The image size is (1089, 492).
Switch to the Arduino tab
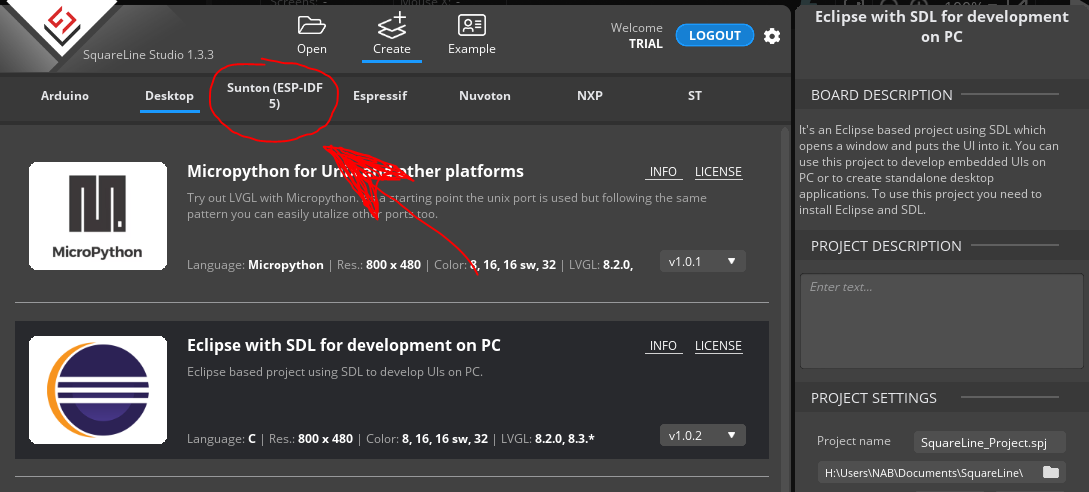65,96
